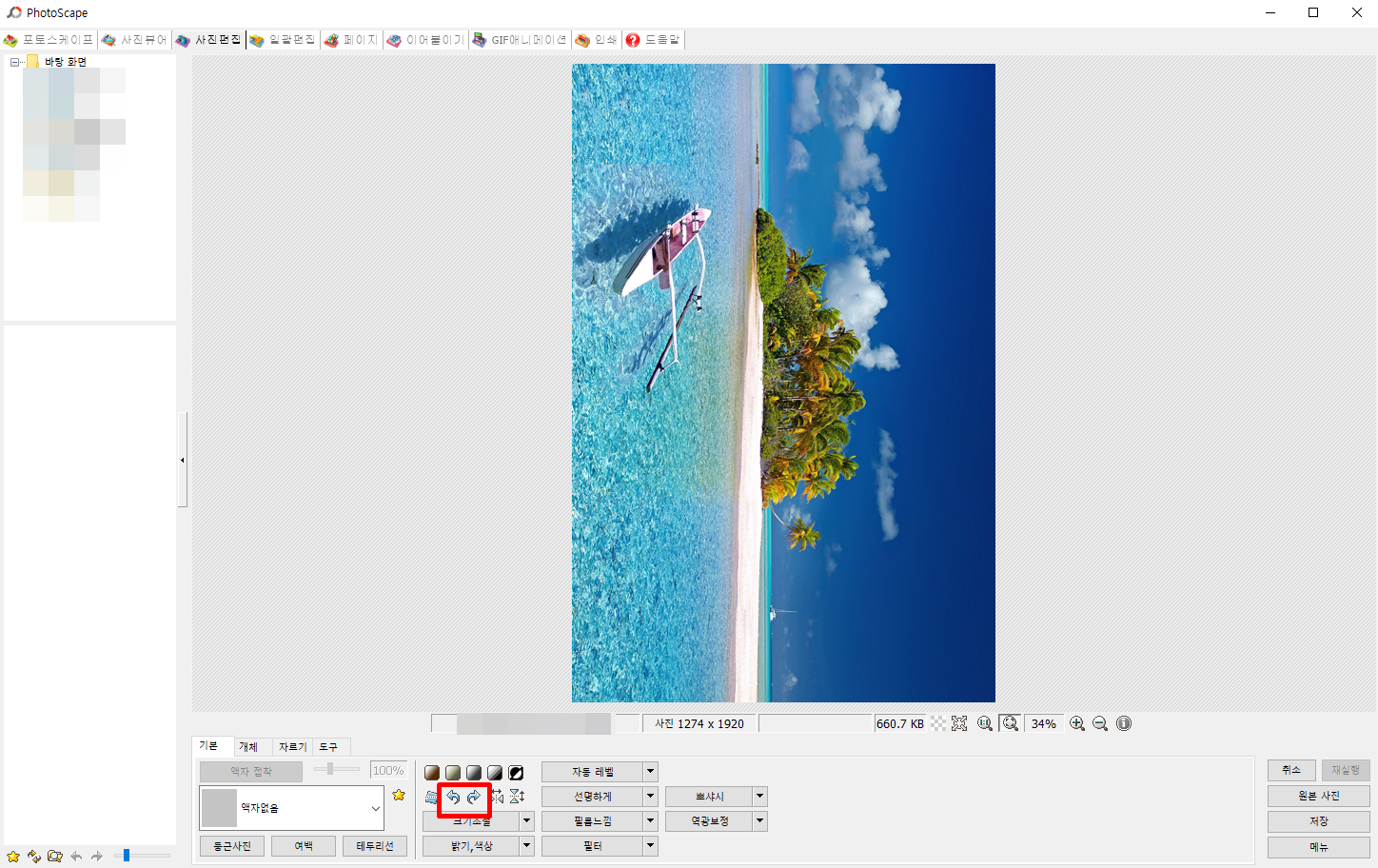Image resolution: width=1378 pixels, height=868 pixels.
Task: Toggle the checkerboard transparency background icon
Action: 938,723
